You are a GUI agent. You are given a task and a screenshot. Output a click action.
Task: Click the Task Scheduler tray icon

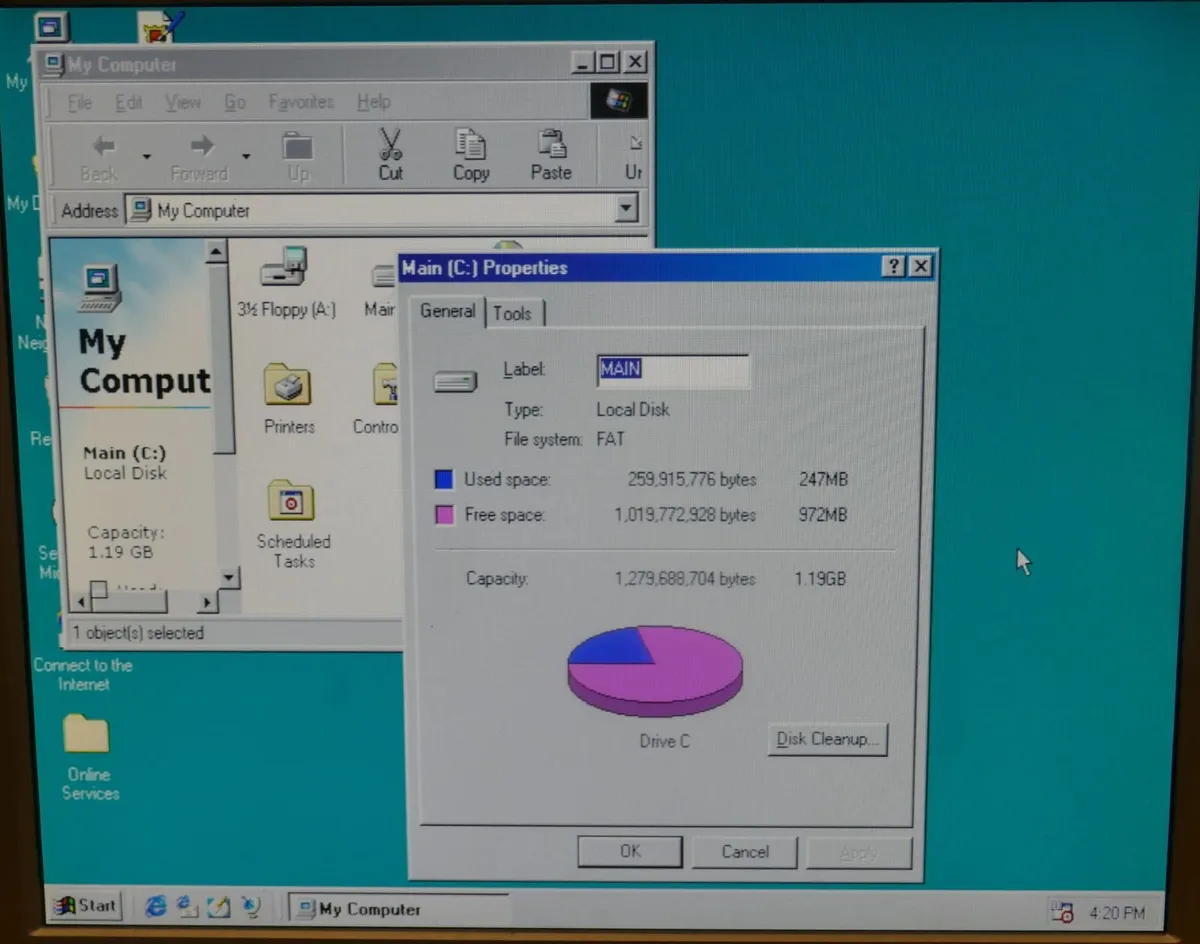point(1061,912)
